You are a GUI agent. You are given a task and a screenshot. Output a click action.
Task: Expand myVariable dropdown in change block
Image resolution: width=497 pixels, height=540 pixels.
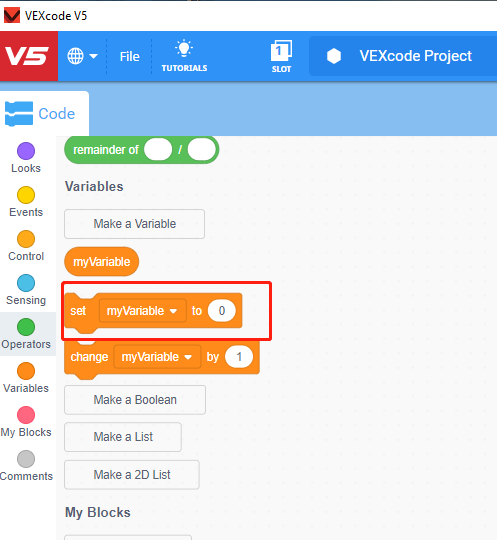pos(157,357)
